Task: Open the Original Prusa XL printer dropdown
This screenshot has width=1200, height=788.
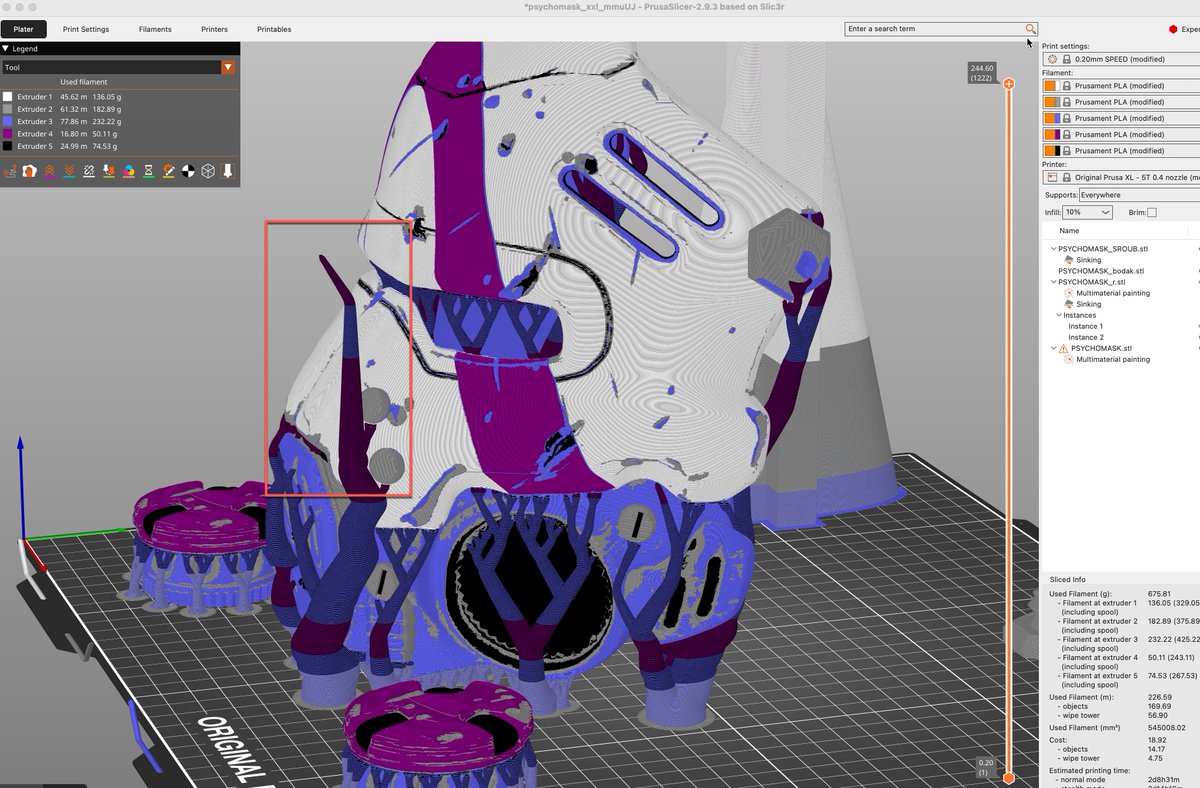Action: [1120, 177]
